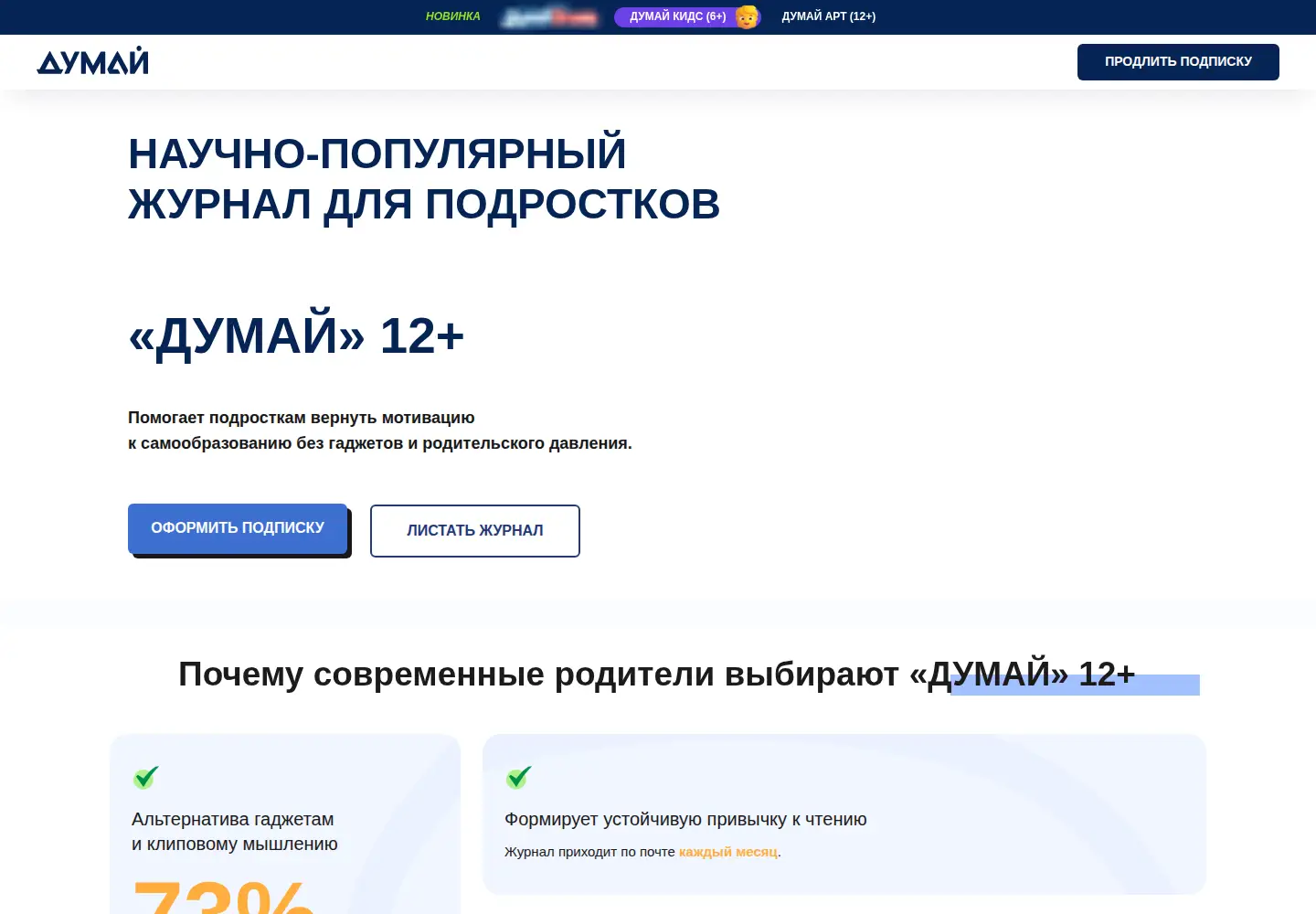Open the ЛИСТАТЬ ЖУРНАЛ button
Image resolution: width=1316 pixels, height=914 pixels.
[x=475, y=531]
